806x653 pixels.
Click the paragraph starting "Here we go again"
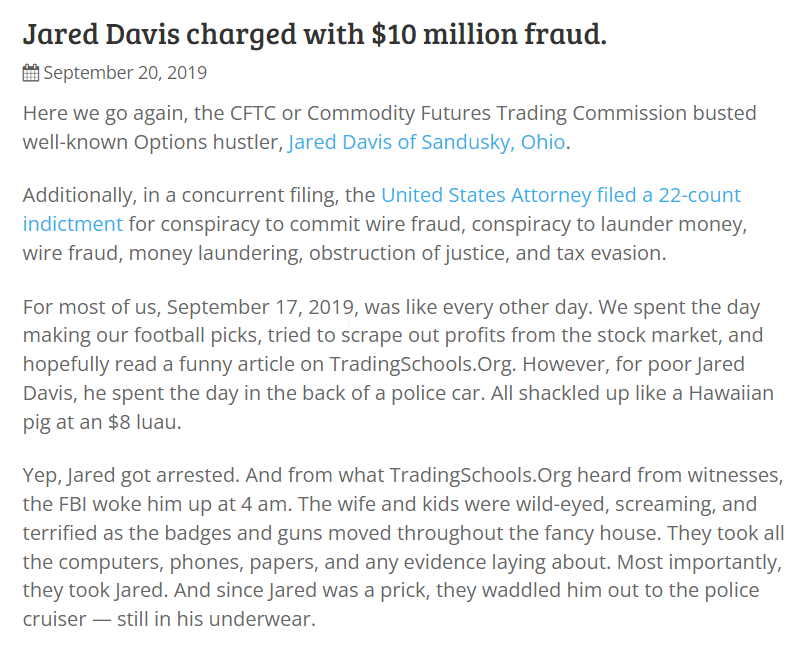[390, 128]
